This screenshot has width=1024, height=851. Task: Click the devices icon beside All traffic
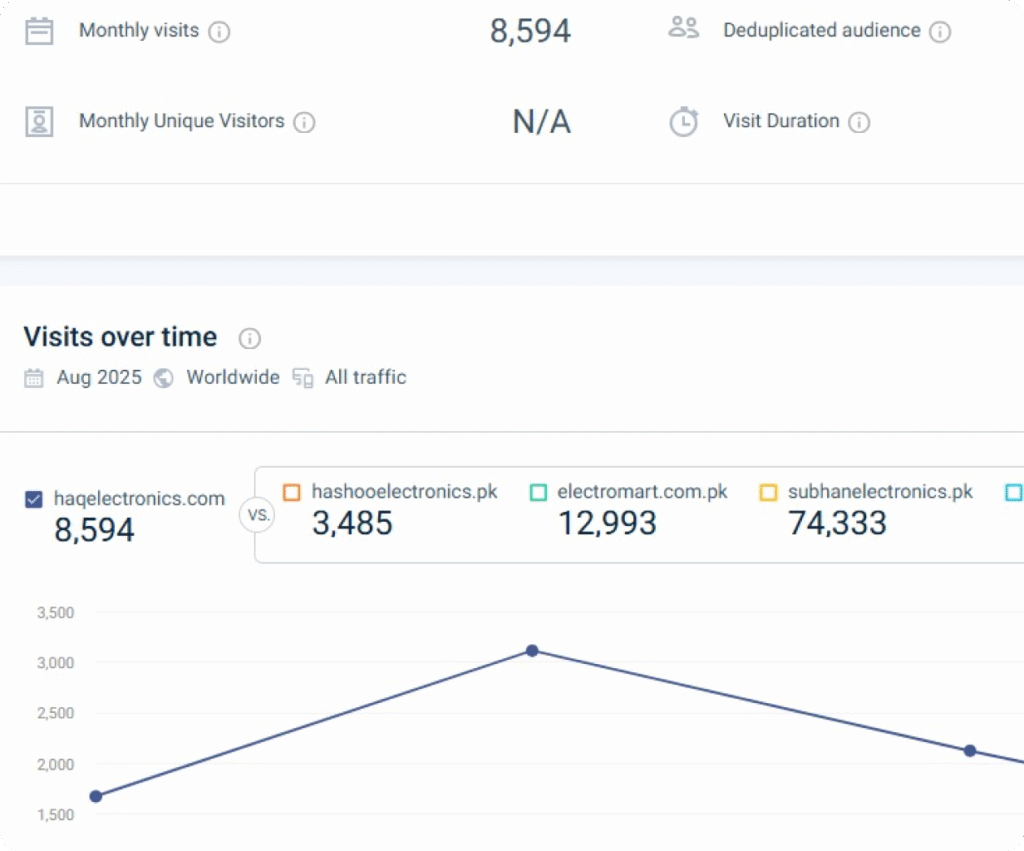[x=302, y=378]
